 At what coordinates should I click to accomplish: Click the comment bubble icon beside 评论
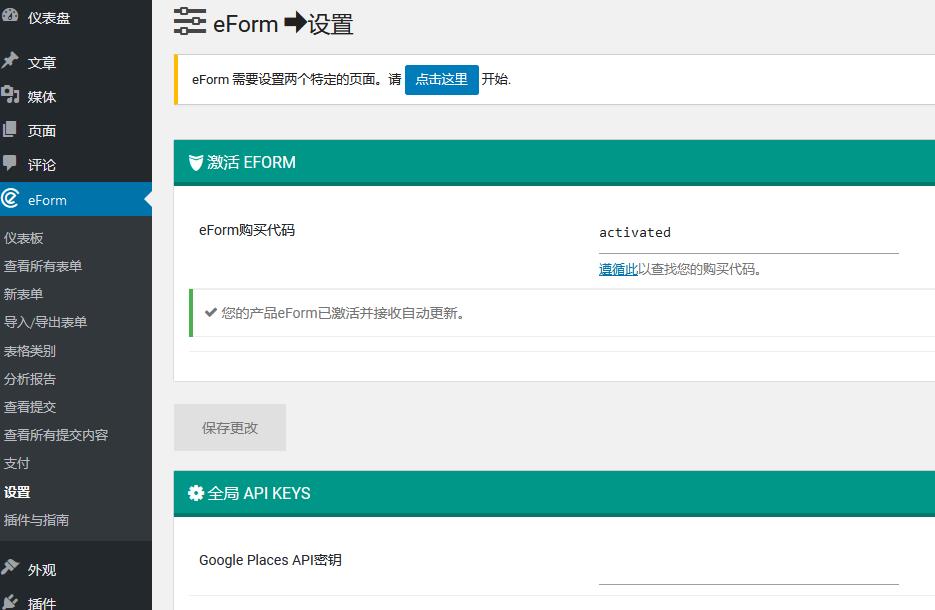click(10, 163)
